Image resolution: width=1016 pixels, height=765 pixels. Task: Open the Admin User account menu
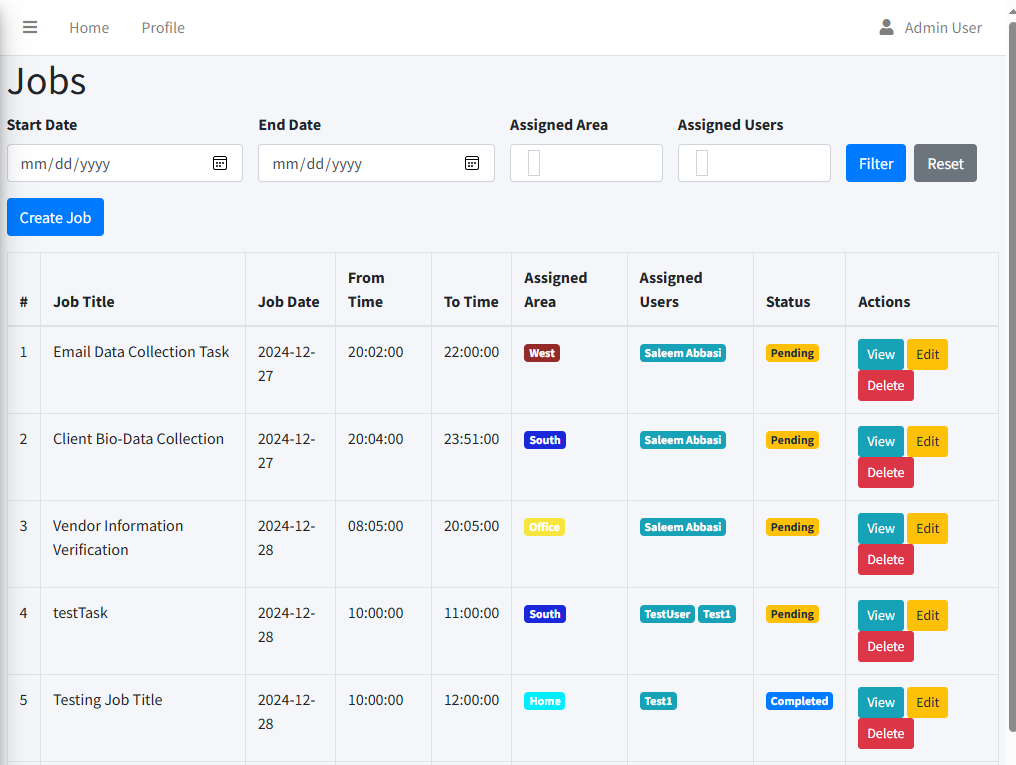pos(930,28)
